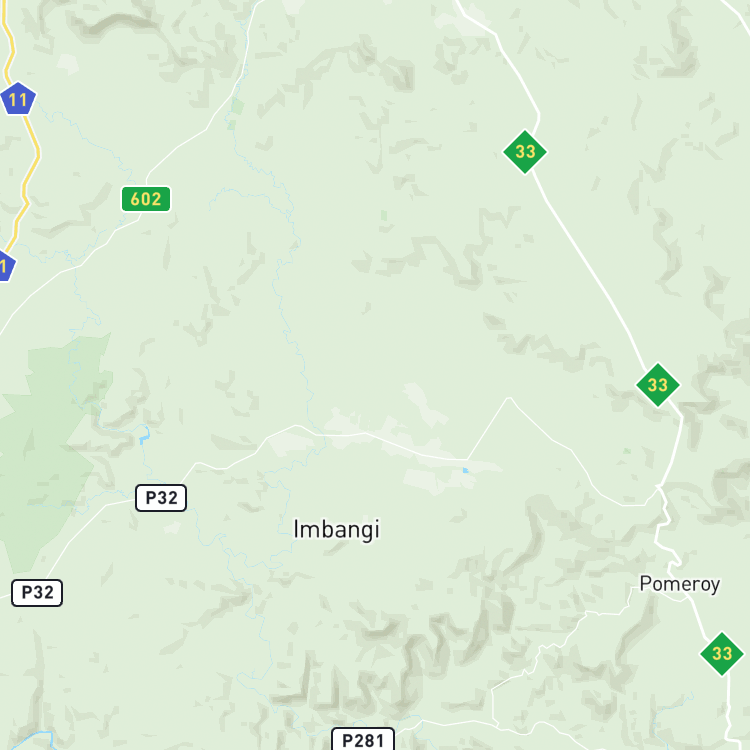
Task: Select the P32 shield beside the dark green reserve
Action: pyautogui.click(x=37, y=593)
